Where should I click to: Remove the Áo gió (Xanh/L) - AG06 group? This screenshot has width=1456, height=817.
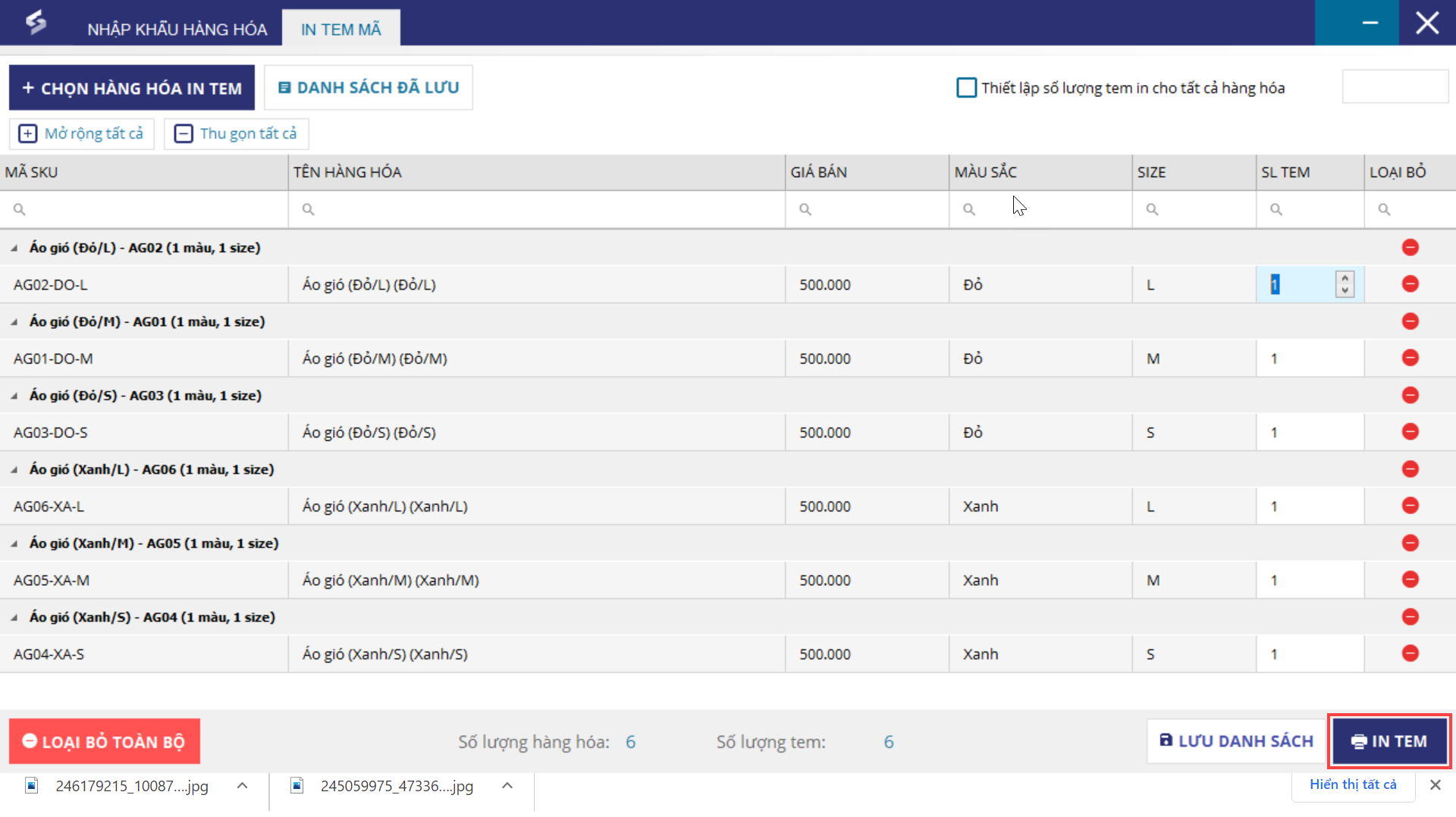click(x=1410, y=469)
